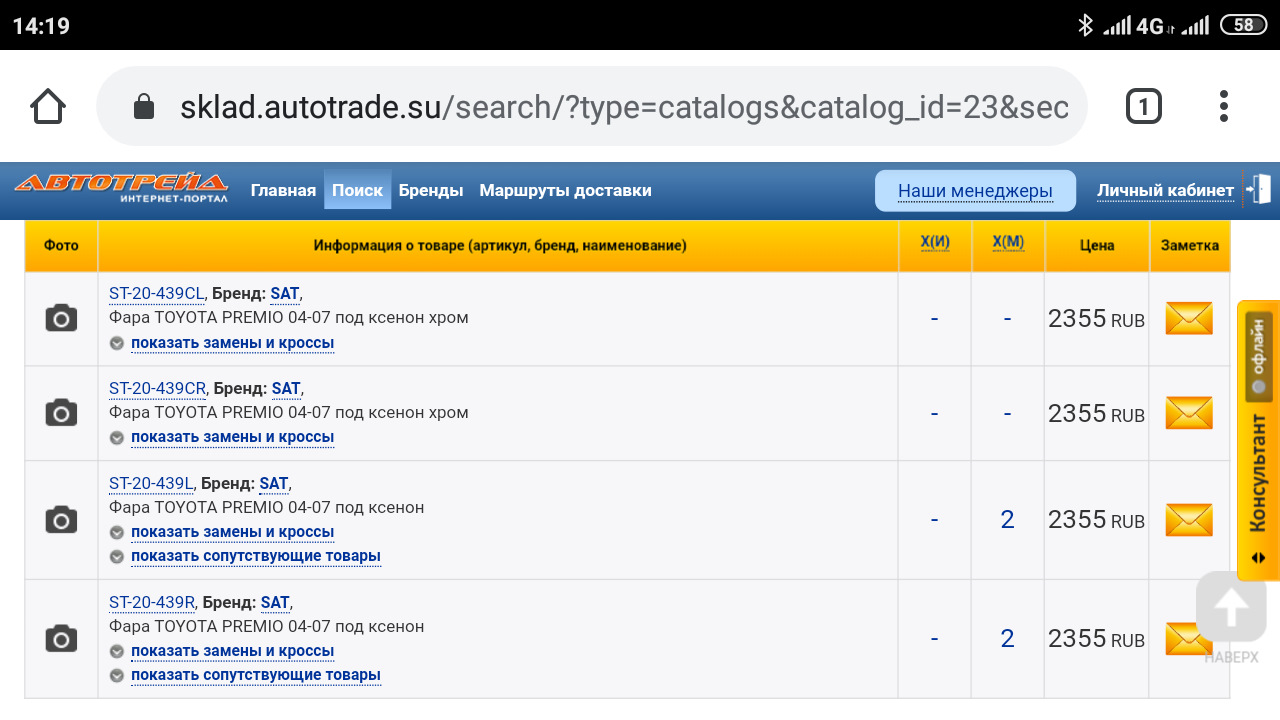
Task: Expand замены и кроссы for ST-20-439CR
Action: (x=232, y=437)
